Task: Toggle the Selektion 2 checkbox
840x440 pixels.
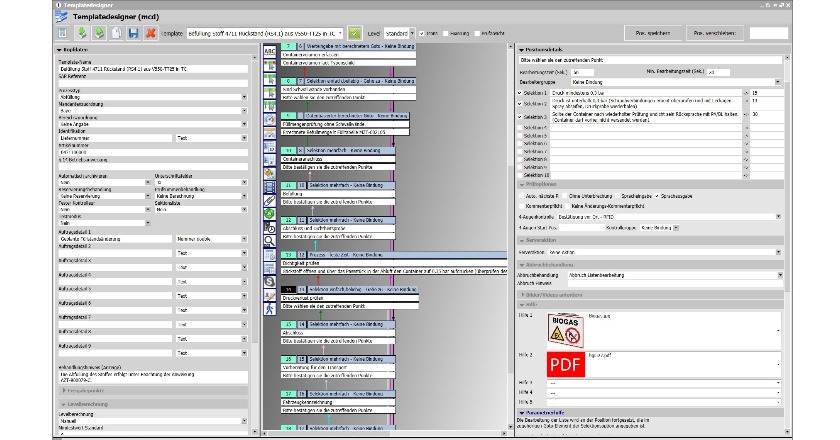Action: pos(520,103)
